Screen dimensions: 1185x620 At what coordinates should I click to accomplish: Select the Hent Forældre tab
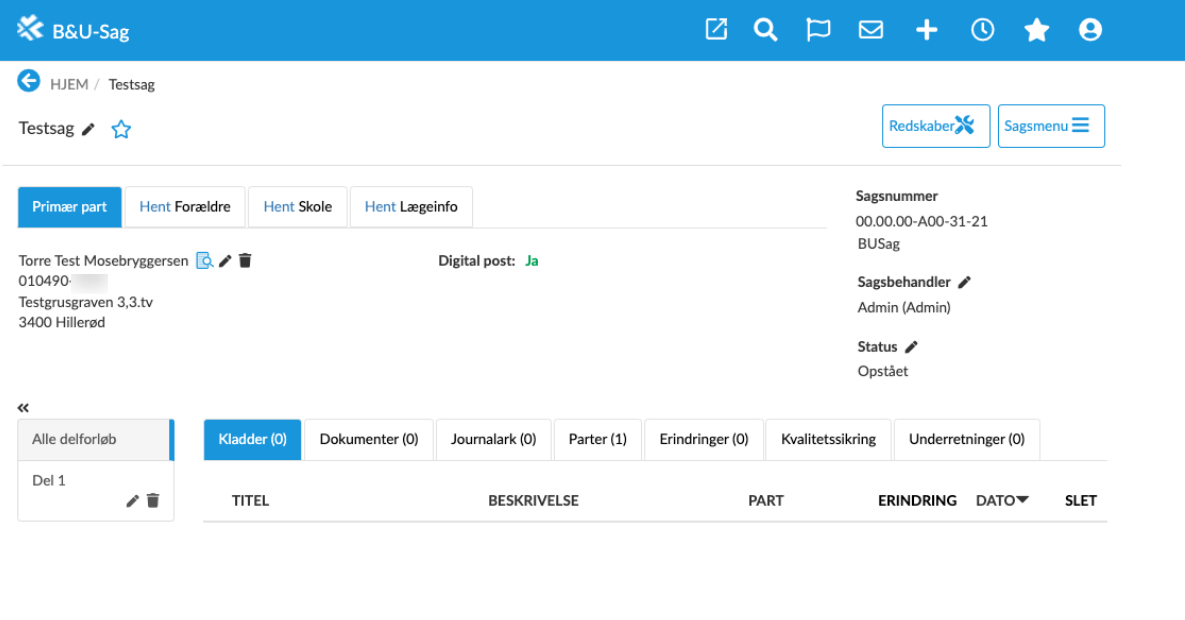(x=185, y=207)
